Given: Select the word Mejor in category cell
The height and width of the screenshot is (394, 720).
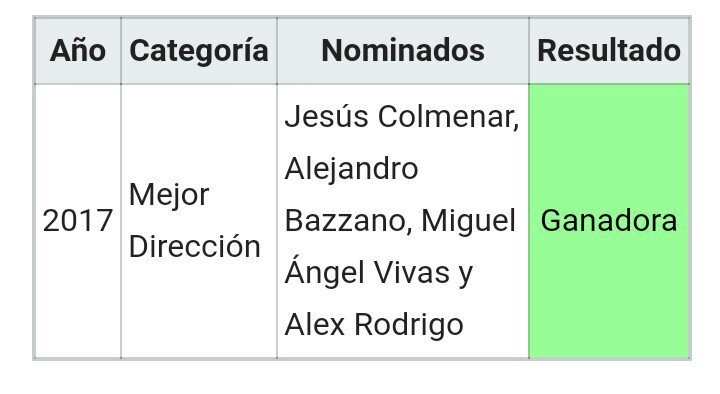Looking at the screenshot, I should [169, 197].
